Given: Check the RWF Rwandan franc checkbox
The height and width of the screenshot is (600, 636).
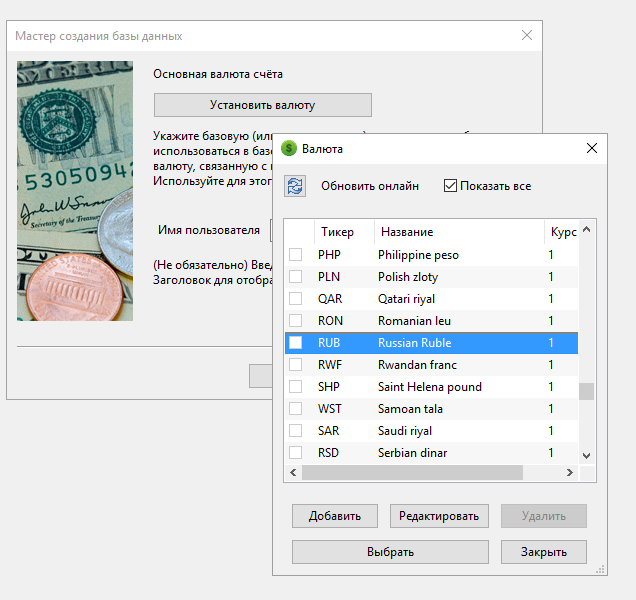Looking at the screenshot, I should pos(295,364).
